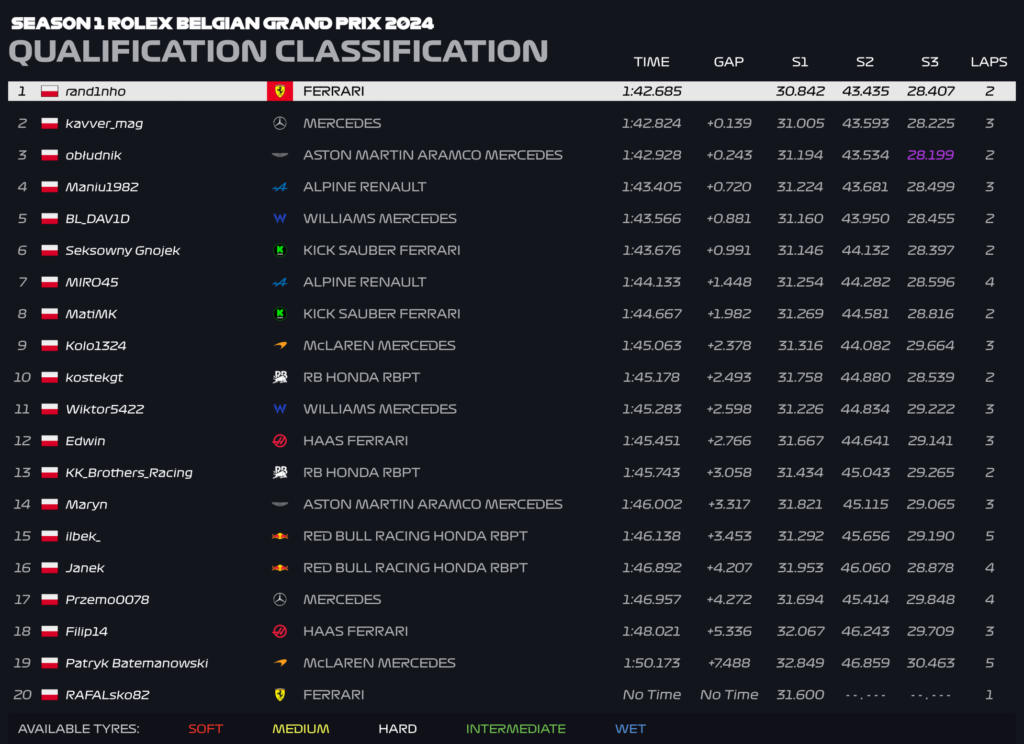Click the LAPS column header
Screen dimensions: 1024x744
coord(989,62)
